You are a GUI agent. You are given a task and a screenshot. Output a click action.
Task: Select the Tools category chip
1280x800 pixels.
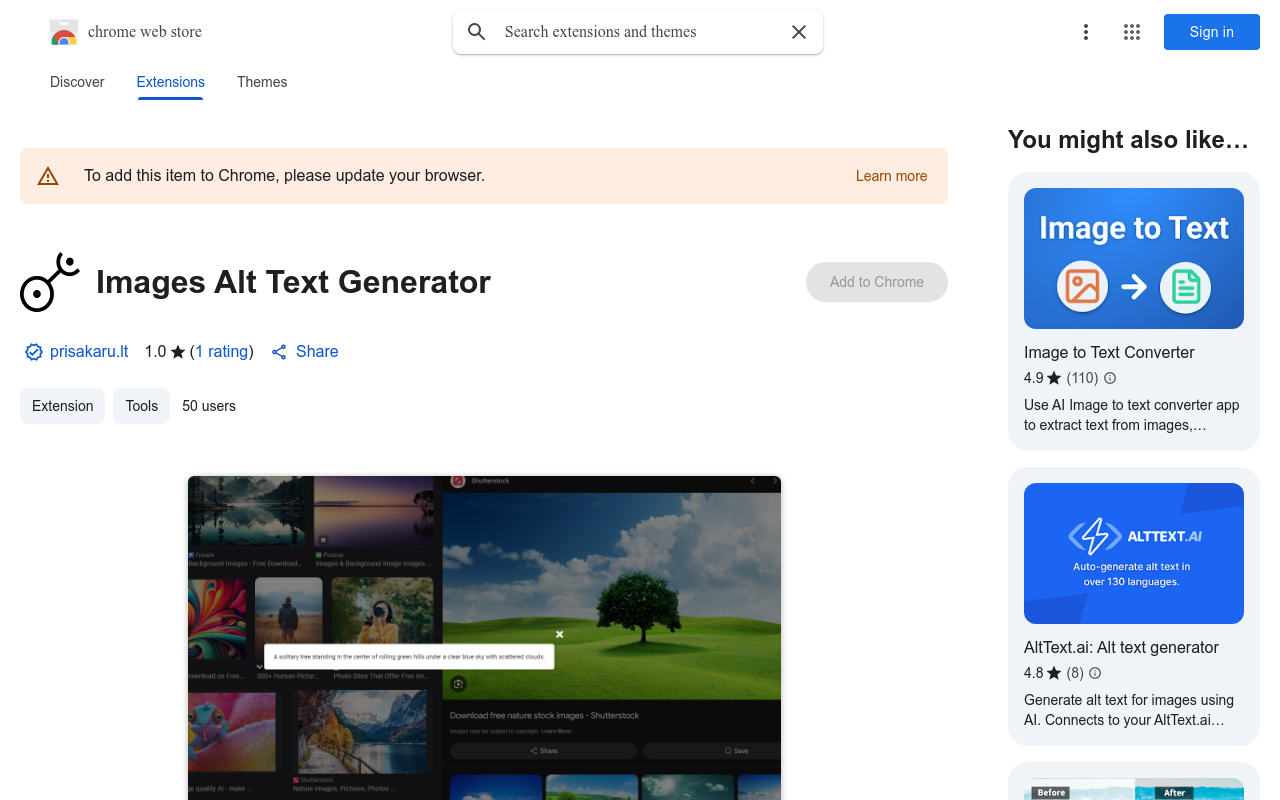[141, 406]
